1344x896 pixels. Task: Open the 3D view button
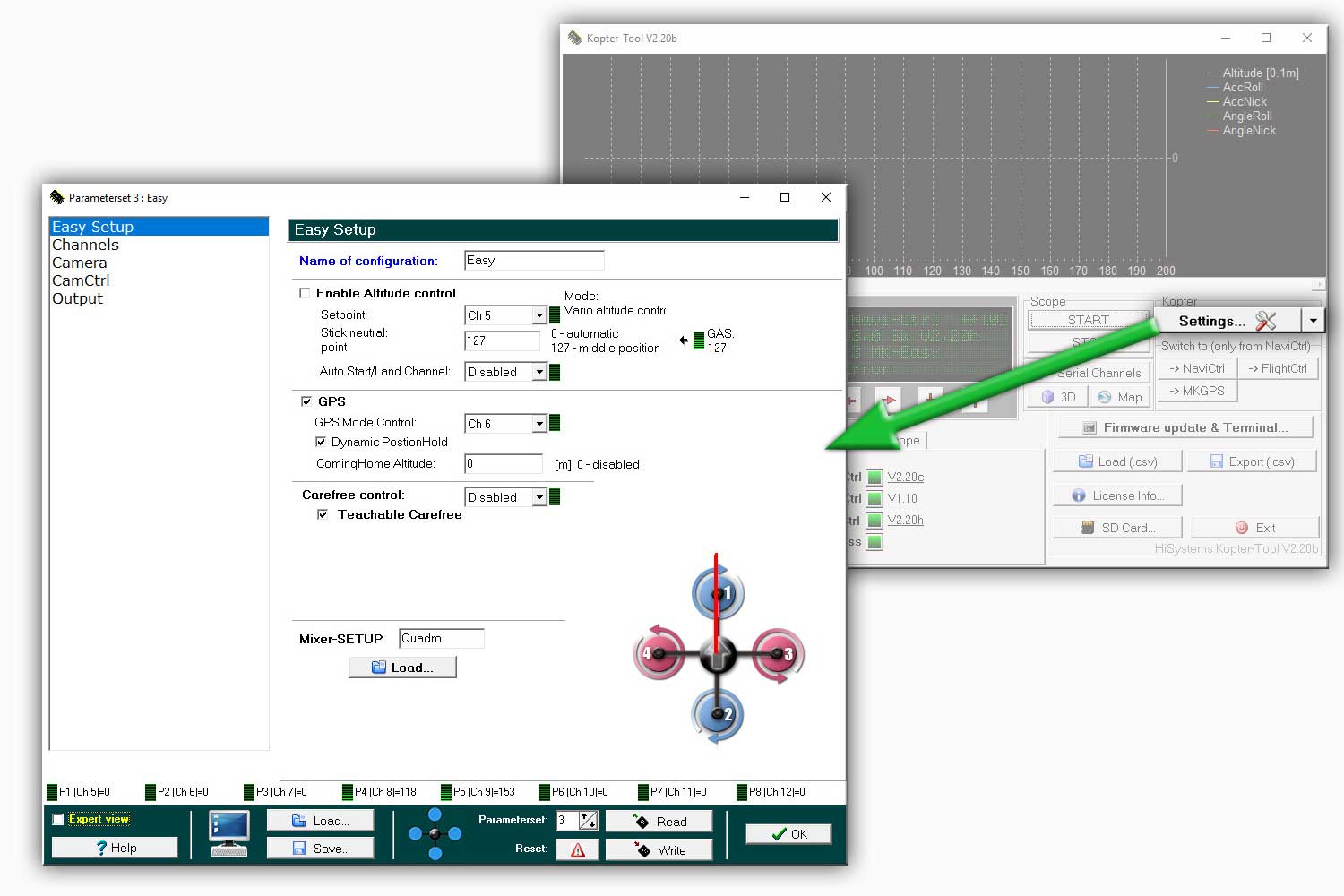1057,397
